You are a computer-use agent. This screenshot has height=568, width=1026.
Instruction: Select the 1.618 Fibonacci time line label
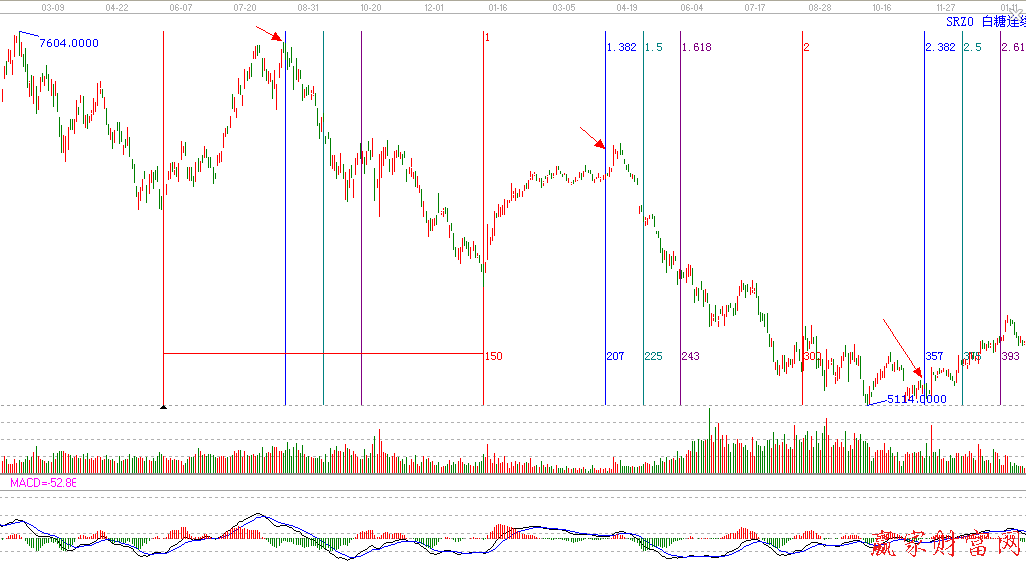(696, 47)
